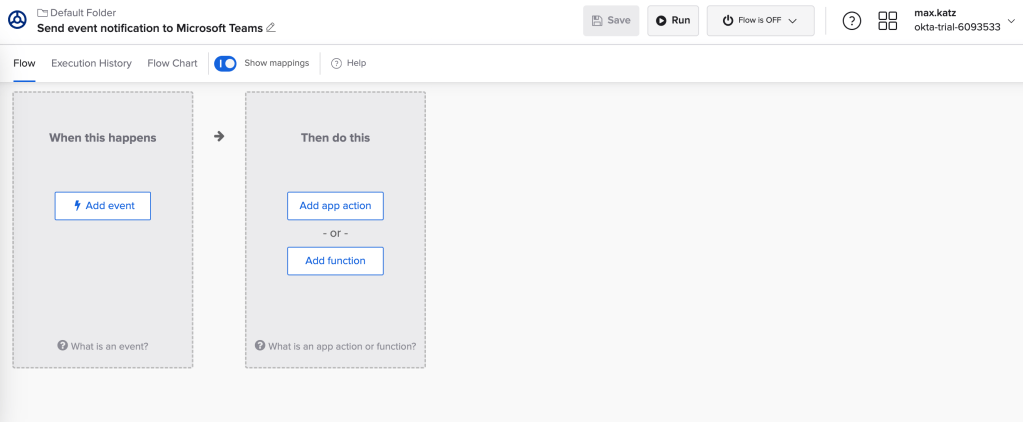Click the pencil icon to rename flow
The image size is (1023, 422).
tap(271, 28)
